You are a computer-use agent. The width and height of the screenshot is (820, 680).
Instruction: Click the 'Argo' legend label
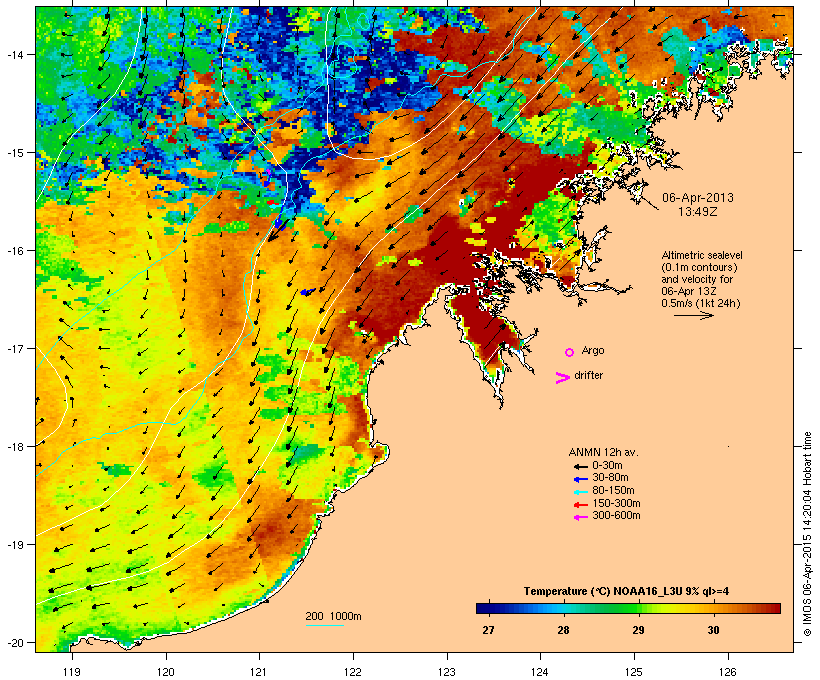[593, 351]
